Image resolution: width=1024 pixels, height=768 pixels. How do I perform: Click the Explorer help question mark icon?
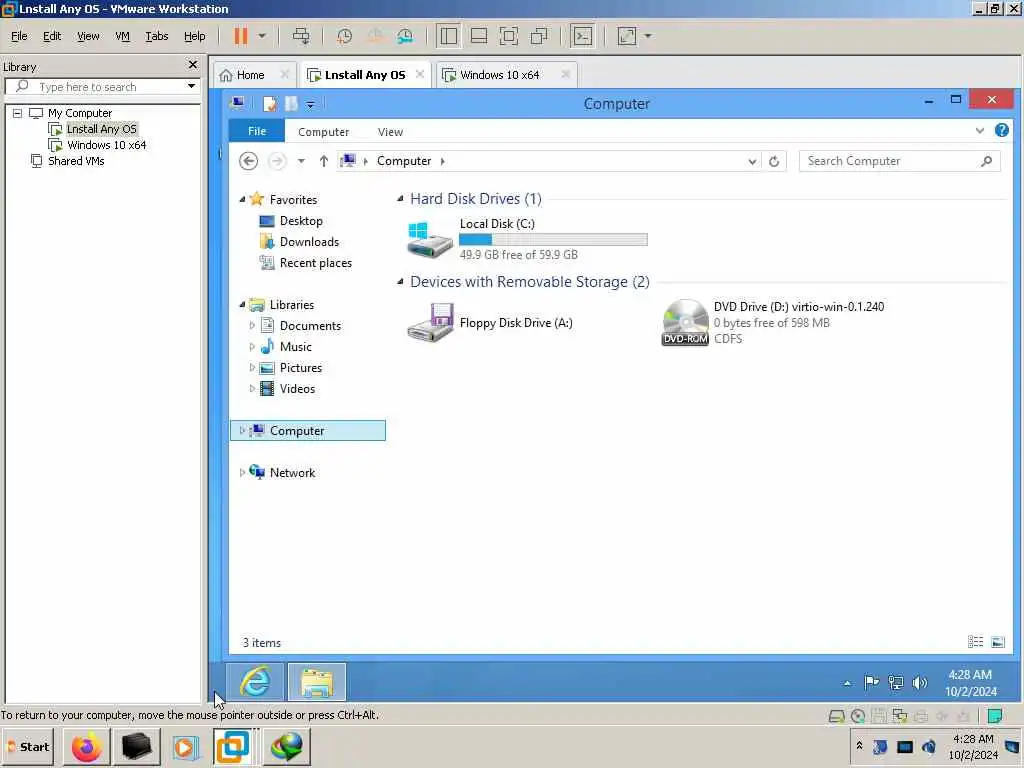1001,130
